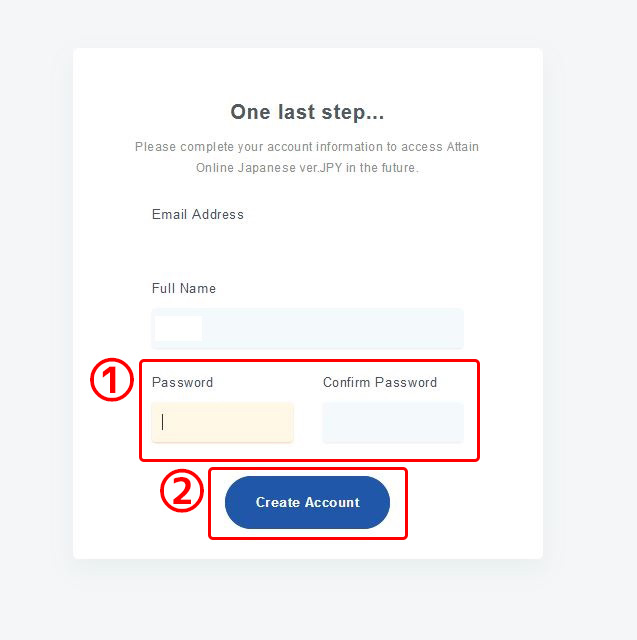
Task: Focus the Password input field
Action: coord(222,422)
